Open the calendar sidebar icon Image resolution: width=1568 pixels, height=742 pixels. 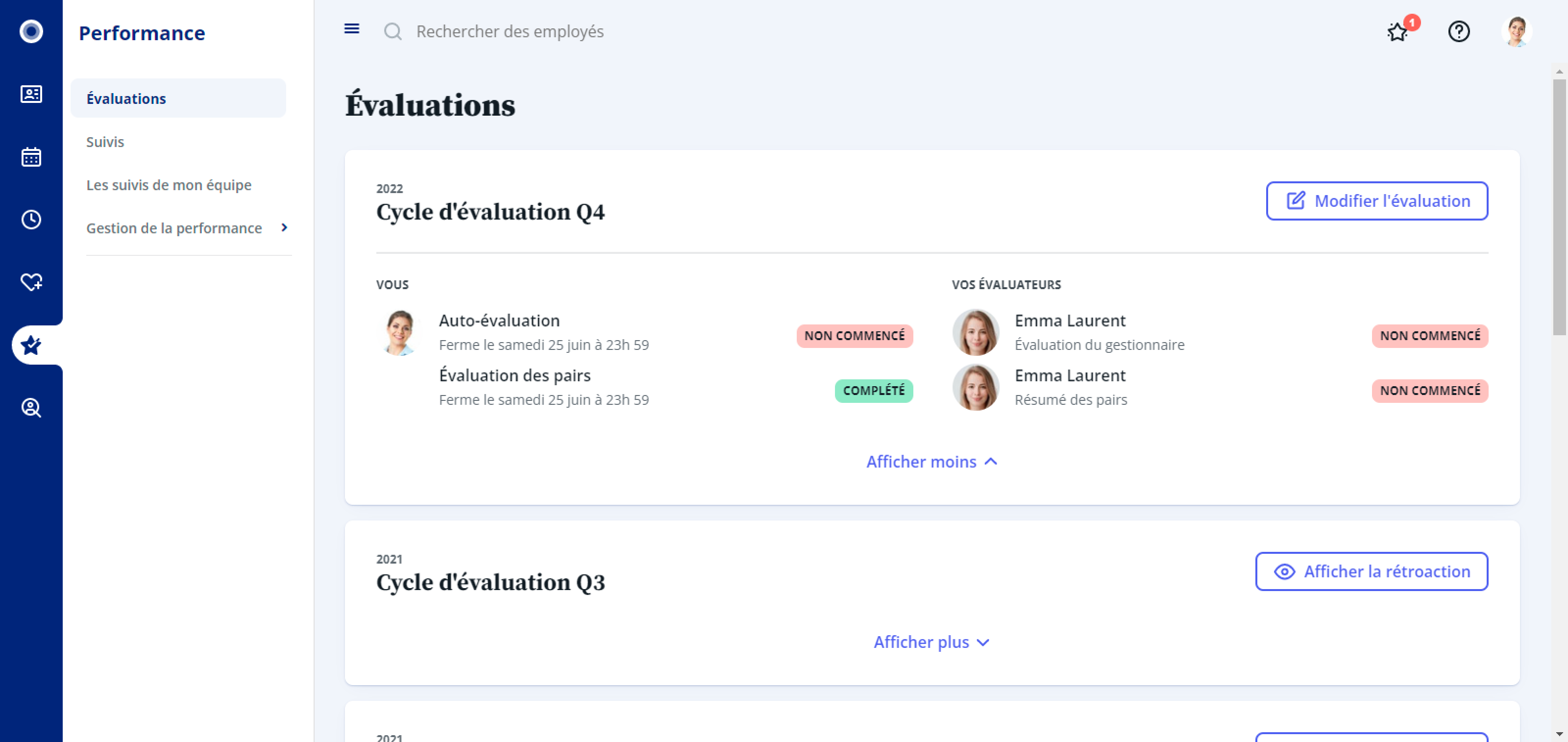[31, 157]
